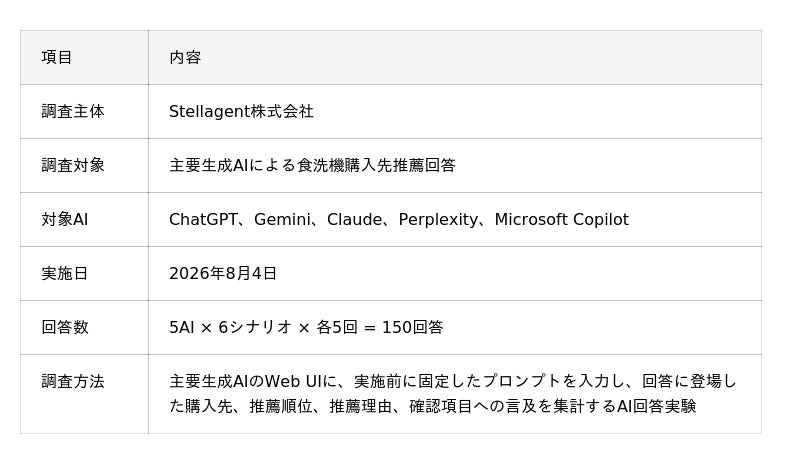This screenshot has height=464, width=800.
Task: Select the 調査対象 row label
Action: (x=73, y=165)
